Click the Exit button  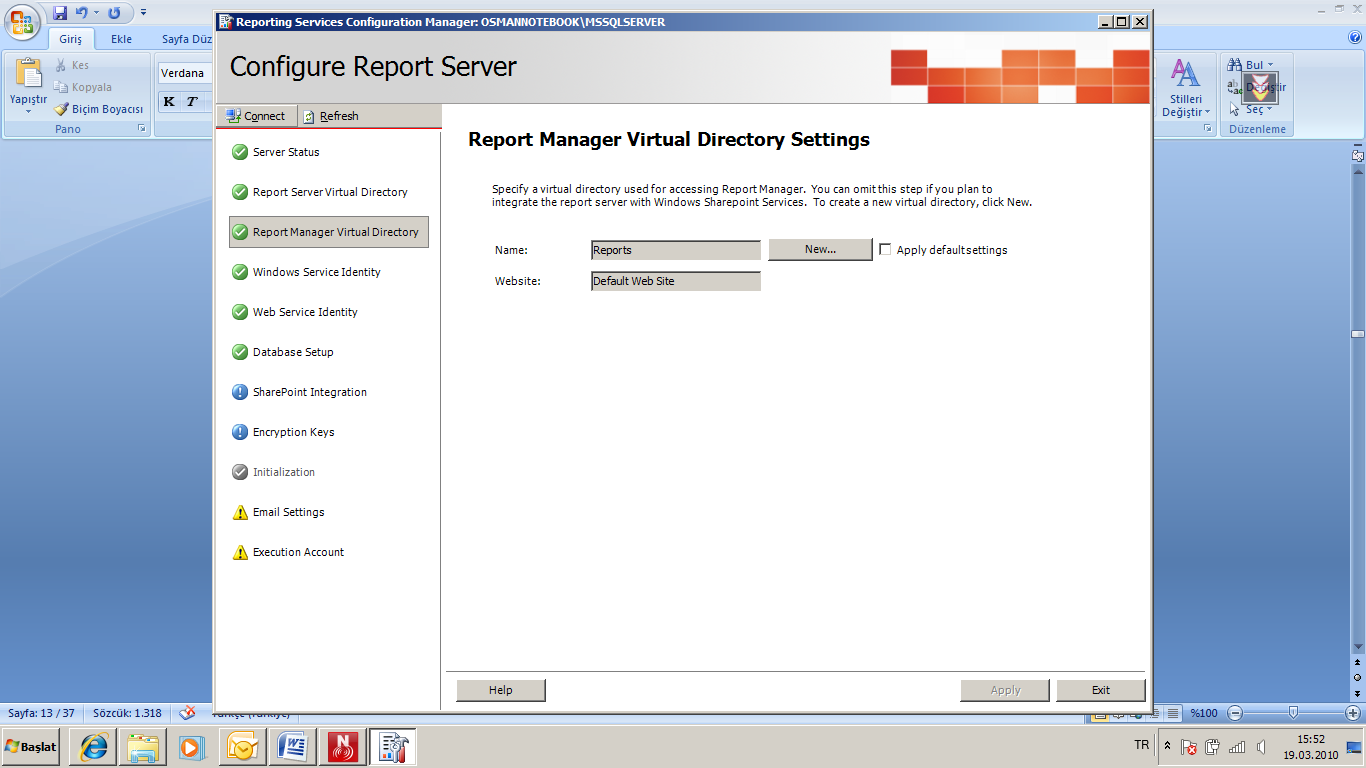point(1101,690)
